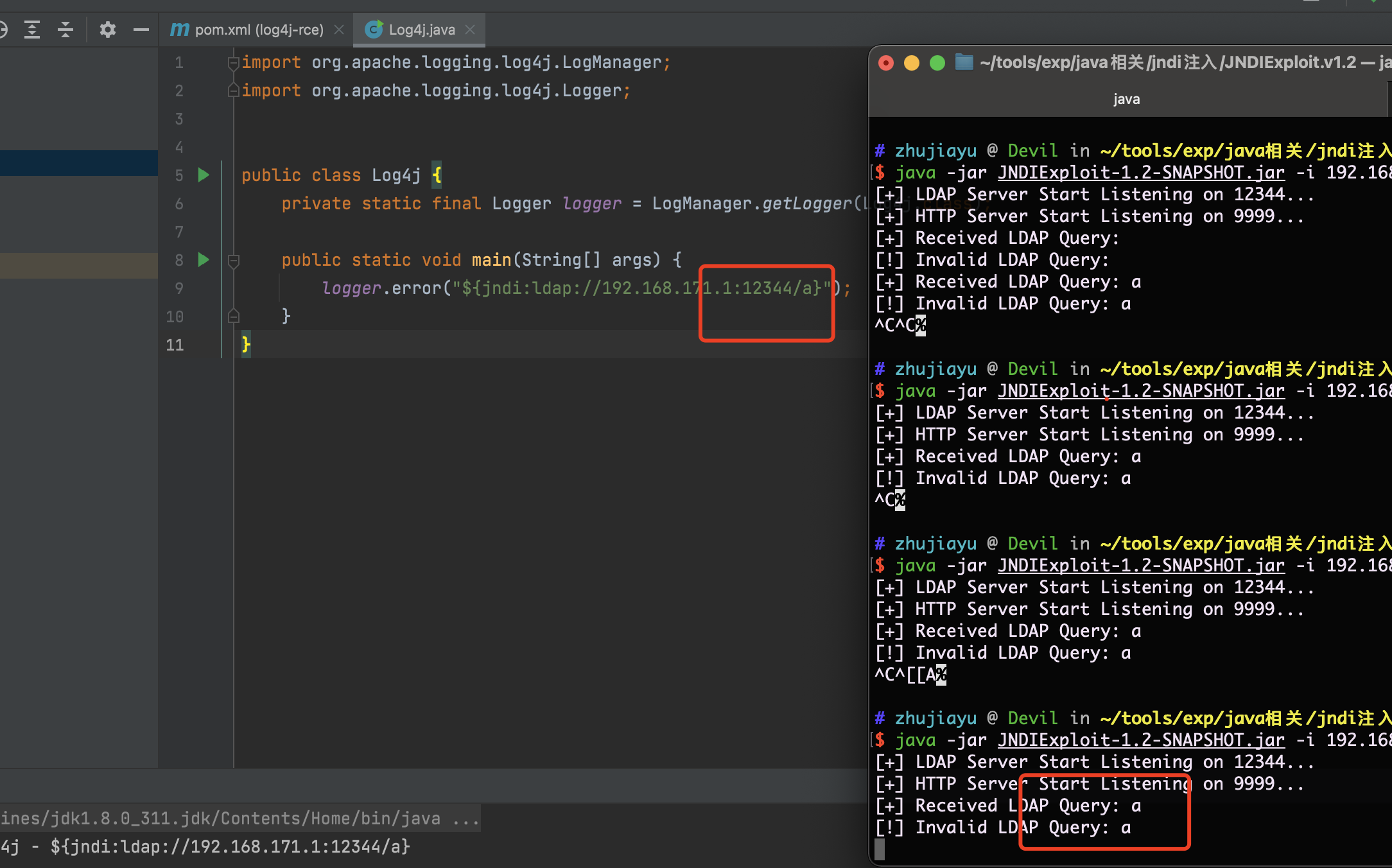Close the Log4j.java tab
This screenshot has width=1392, height=868.
click(x=470, y=30)
